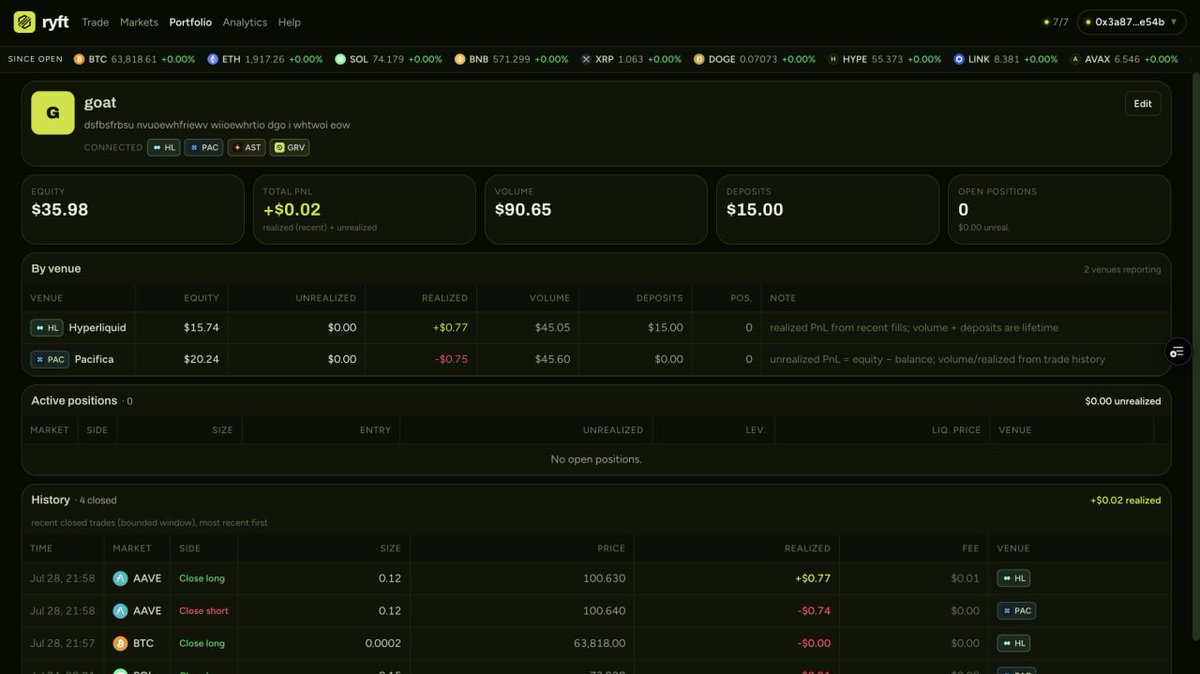Click the HYPE coin icon in the ticker
Image resolution: width=1200 pixels, height=674 pixels.
coord(833,59)
